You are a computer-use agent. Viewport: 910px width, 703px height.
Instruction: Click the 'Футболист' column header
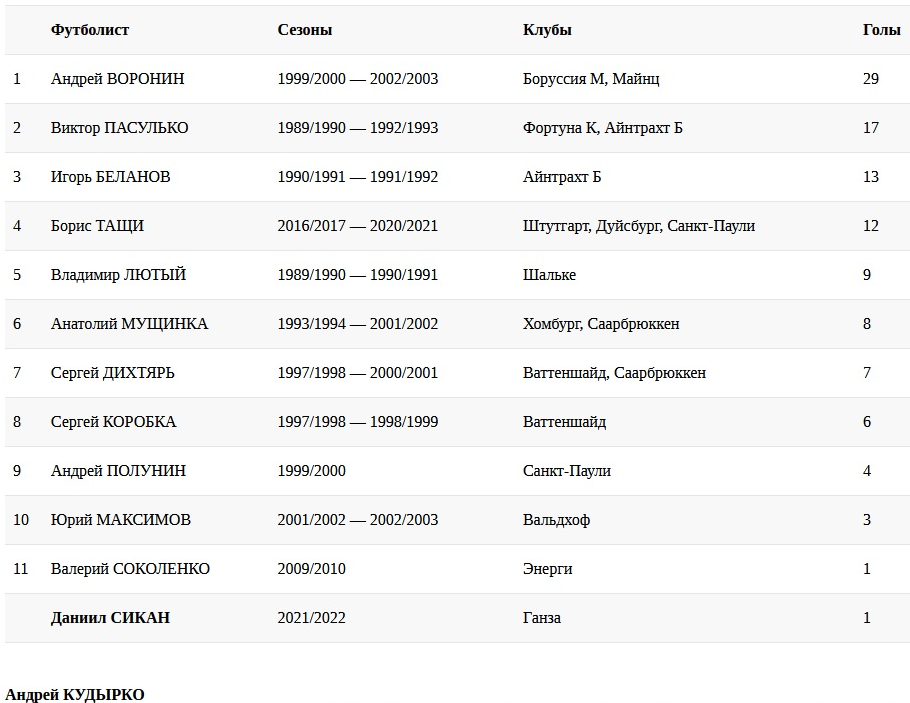tap(90, 30)
